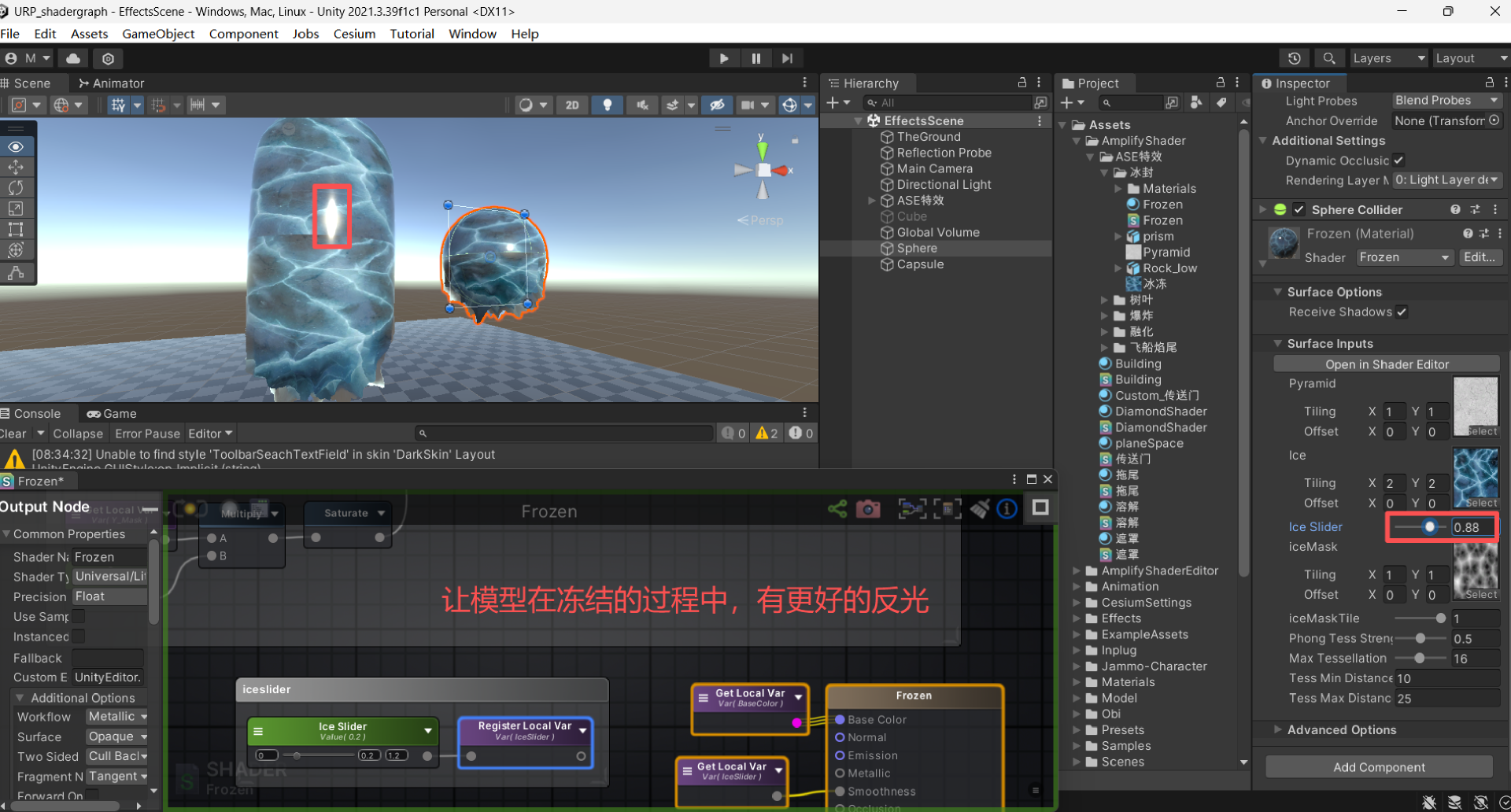Click the clean unused nodes brush icon
Screen dimensions: 1511x812
[980, 509]
